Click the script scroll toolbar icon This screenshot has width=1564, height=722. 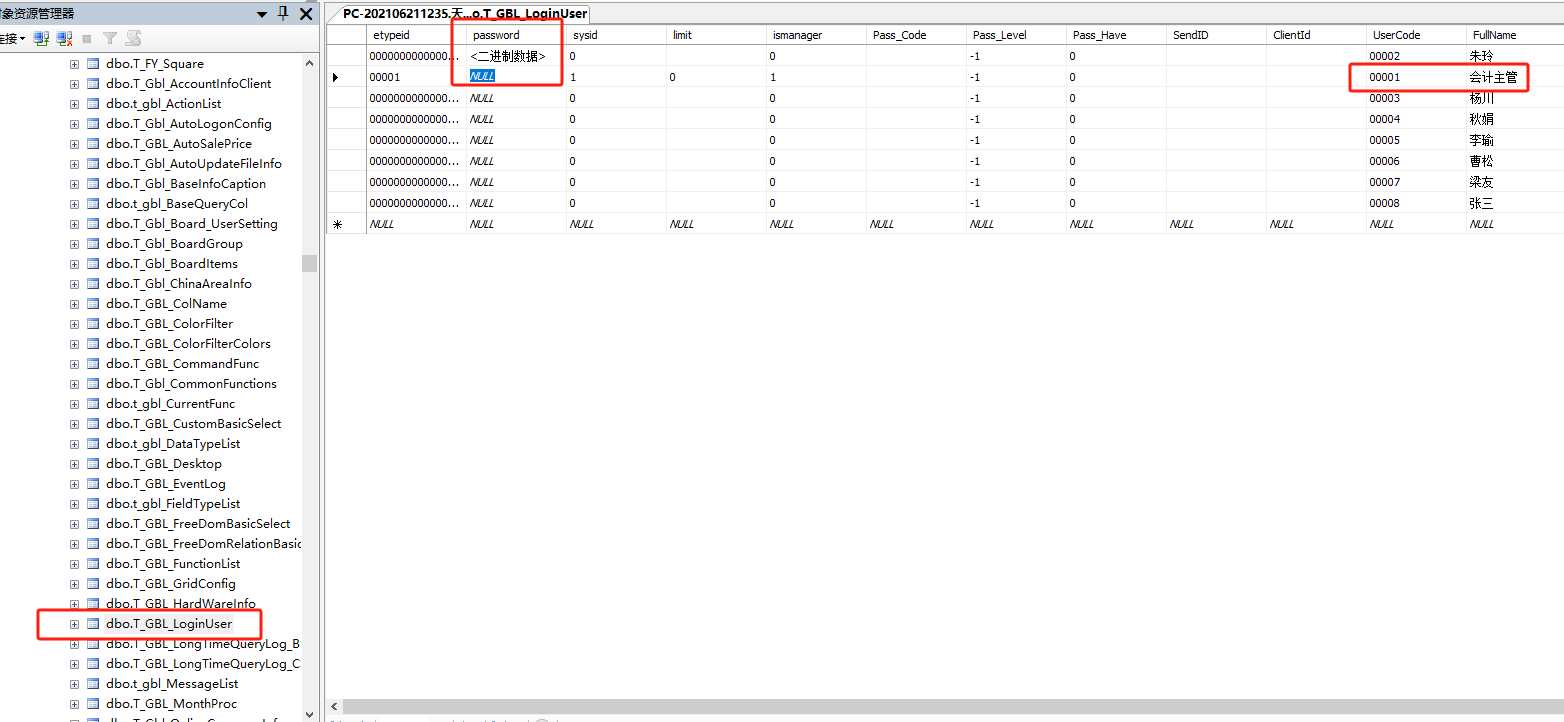tap(133, 38)
